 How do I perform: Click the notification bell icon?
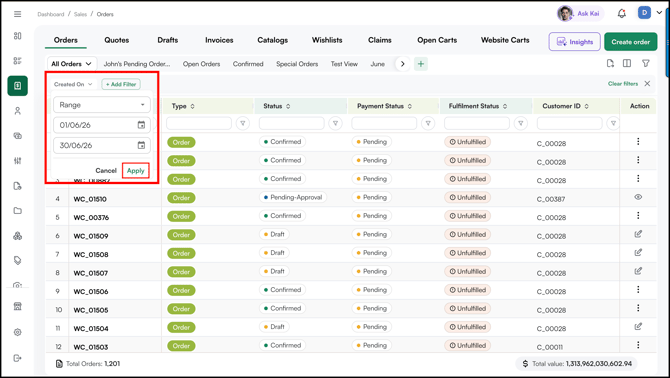click(x=622, y=14)
